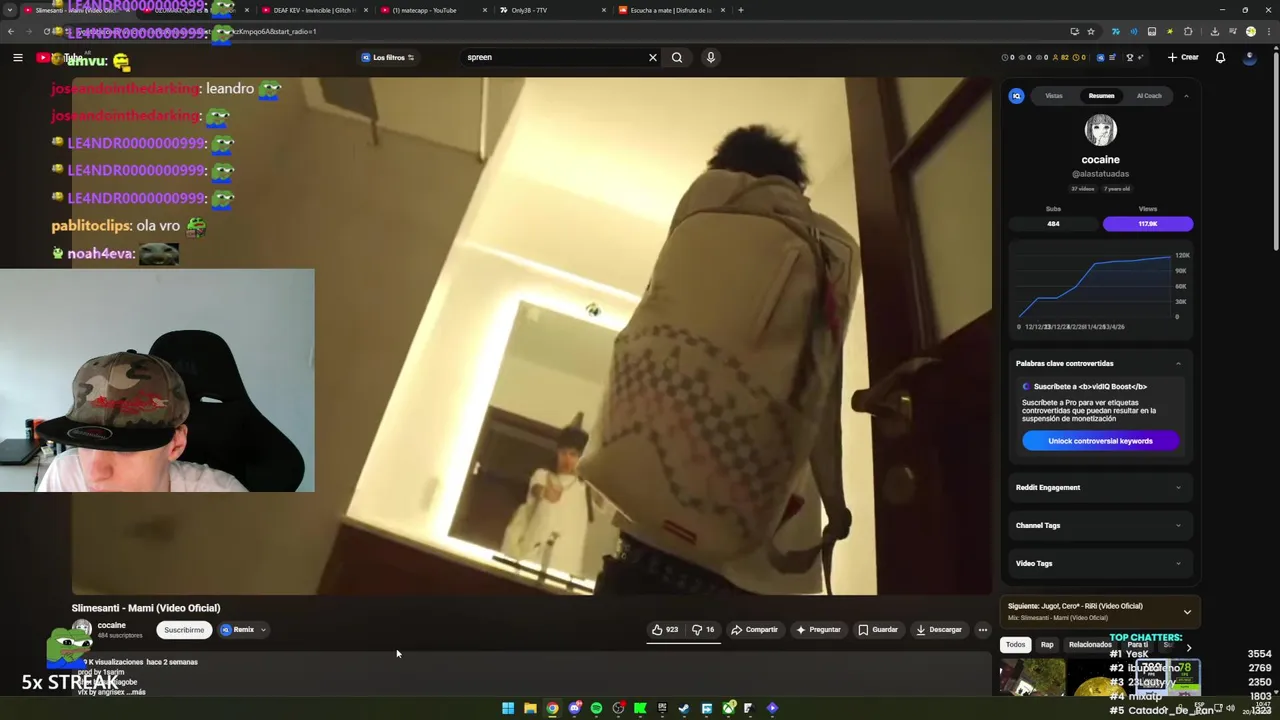
Task: Select the Todos filter chip
Action: [x=1015, y=645]
